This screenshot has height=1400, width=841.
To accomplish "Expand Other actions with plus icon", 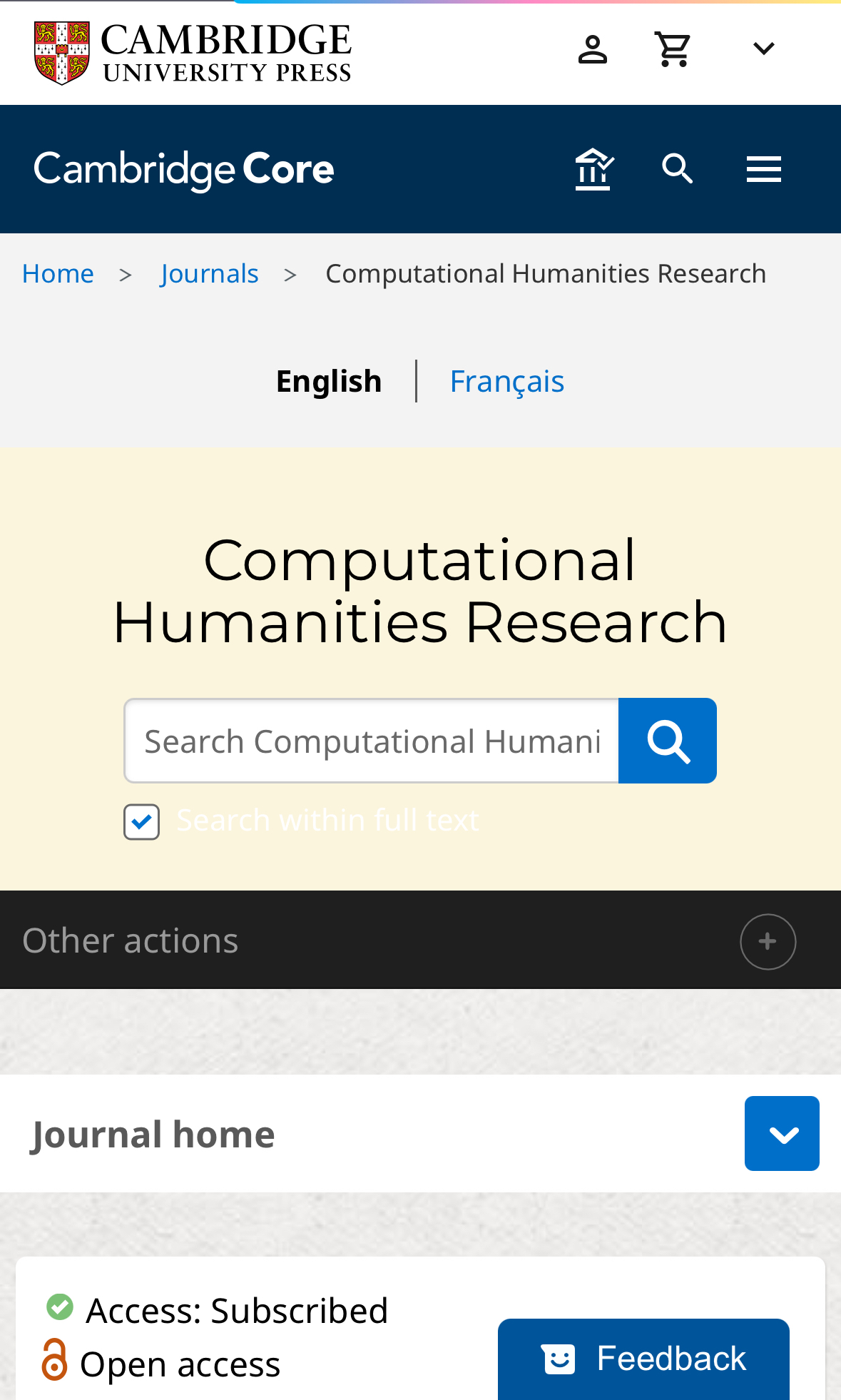I will [768, 941].
